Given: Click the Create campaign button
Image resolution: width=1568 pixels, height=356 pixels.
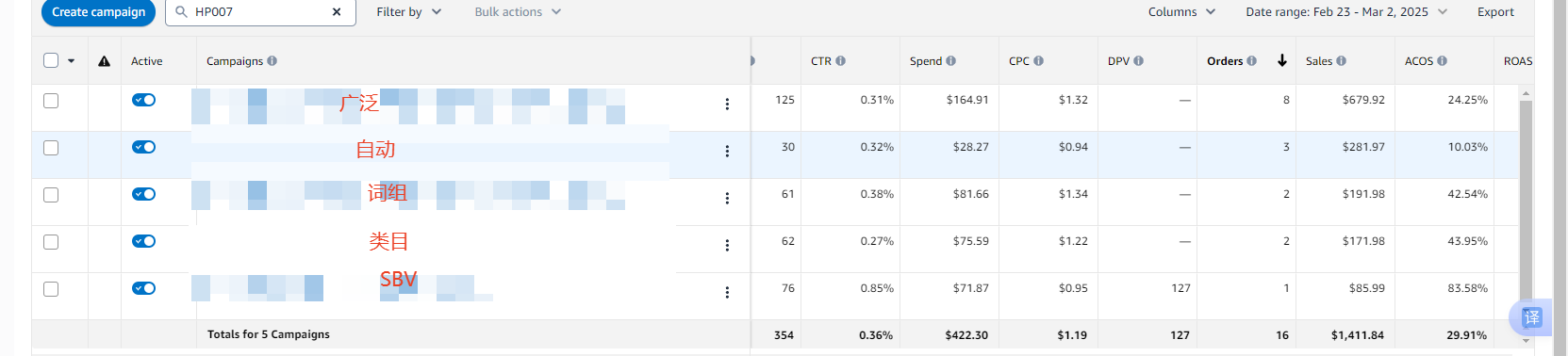Looking at the screenshot, I should (x=98, y=12).
